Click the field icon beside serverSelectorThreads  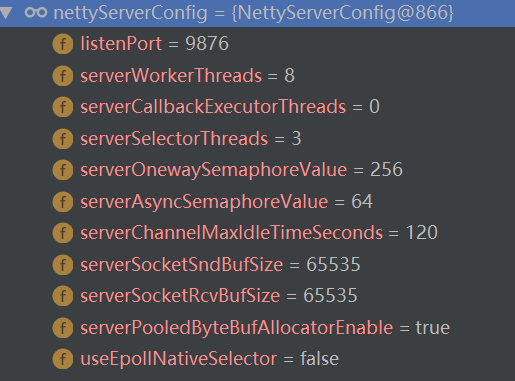coord(63,139)
